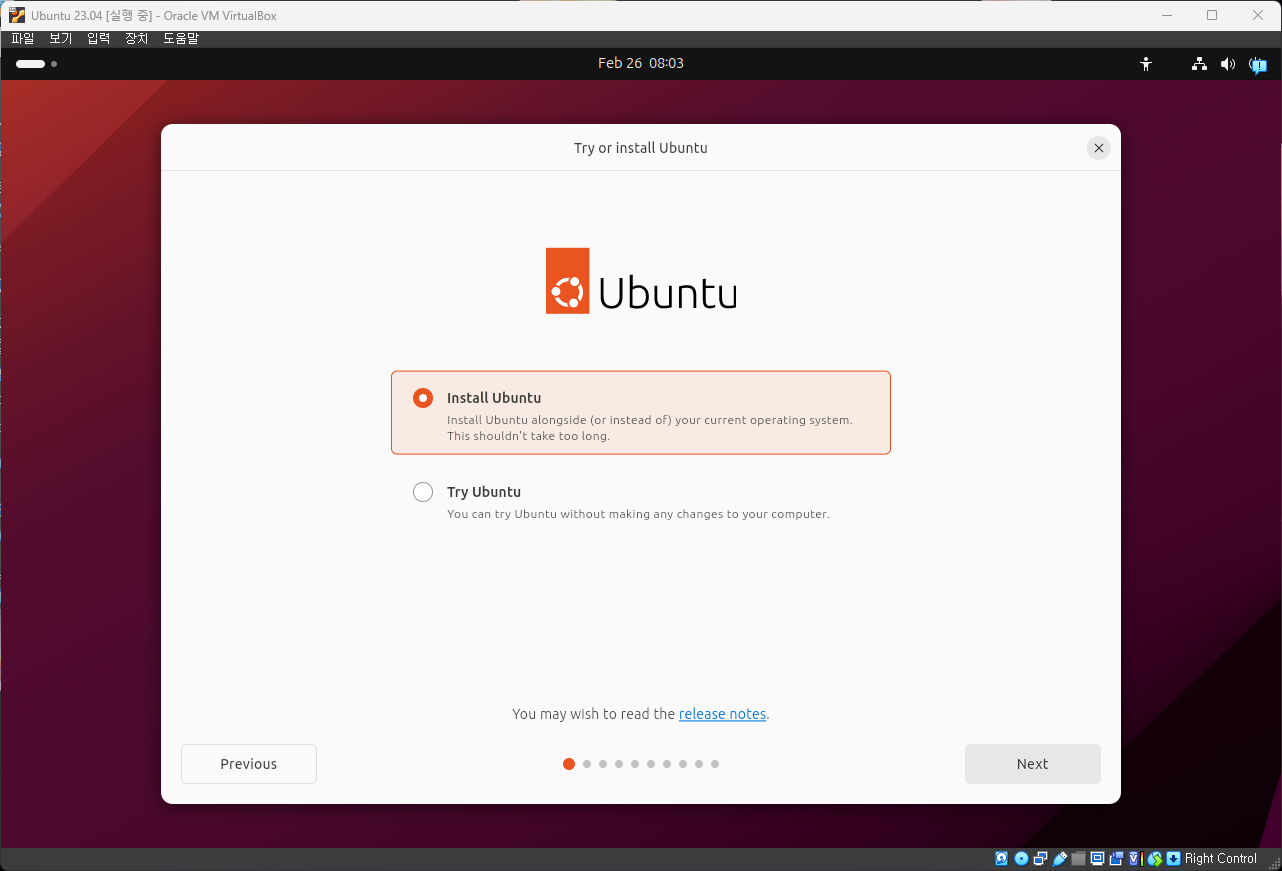Close the Try or install Ubuntu dialog
This screenshot has width=1282, height=871.
pos(1099,148)
